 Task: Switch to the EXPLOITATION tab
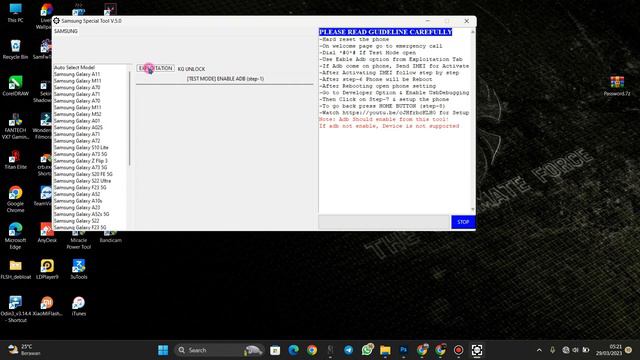(x=156, y=68)
